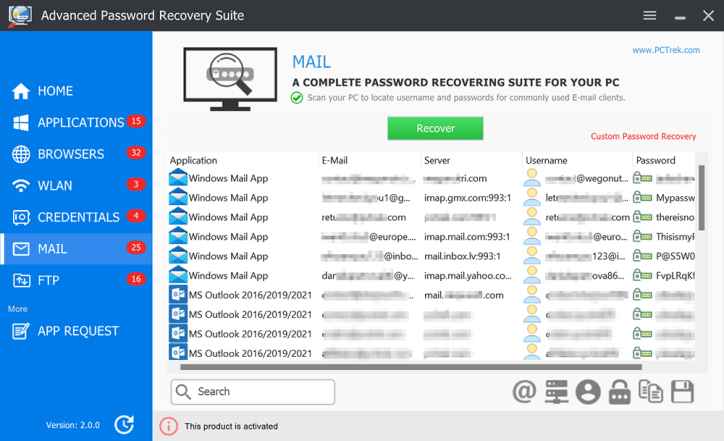Screen dimensions: 724x441
Task: Open the BROWSERS section
Action: click(70, 154)
